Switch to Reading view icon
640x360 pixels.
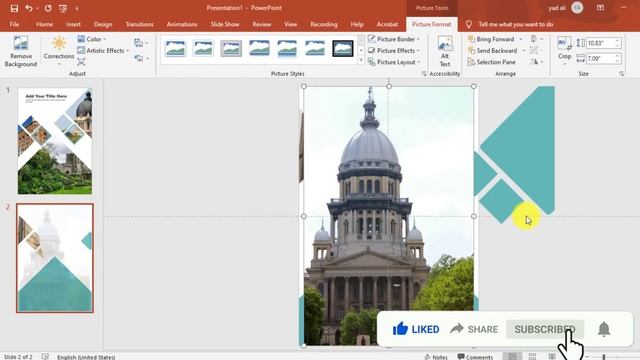click(552, 356)
